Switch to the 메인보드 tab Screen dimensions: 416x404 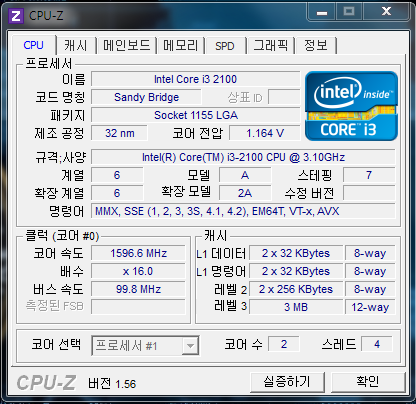tap(127, 45)
